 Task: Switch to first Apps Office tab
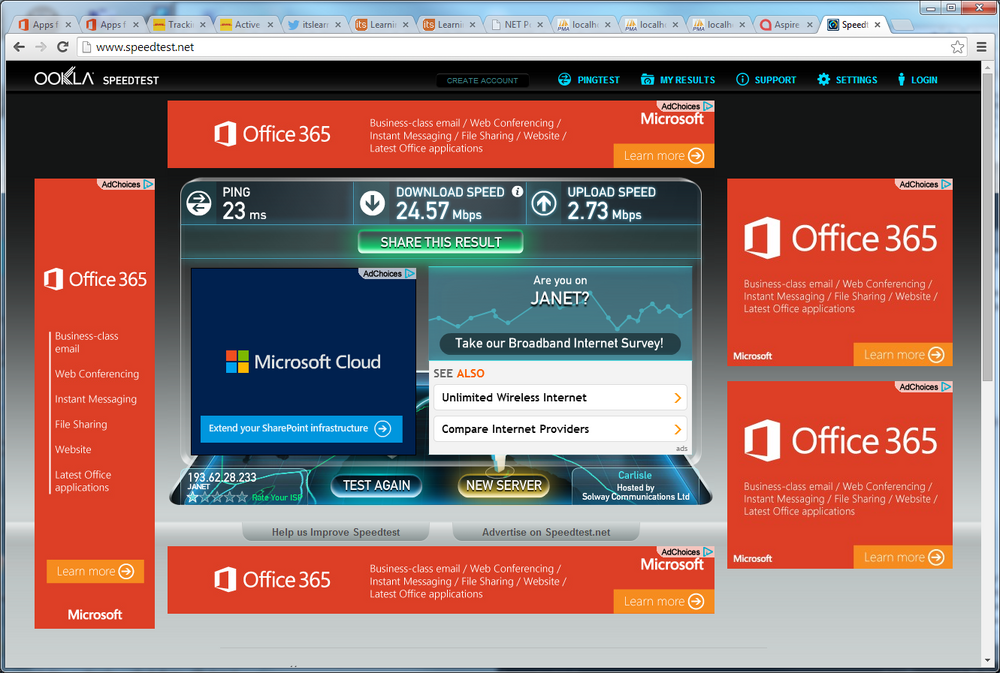click(43, 24)
